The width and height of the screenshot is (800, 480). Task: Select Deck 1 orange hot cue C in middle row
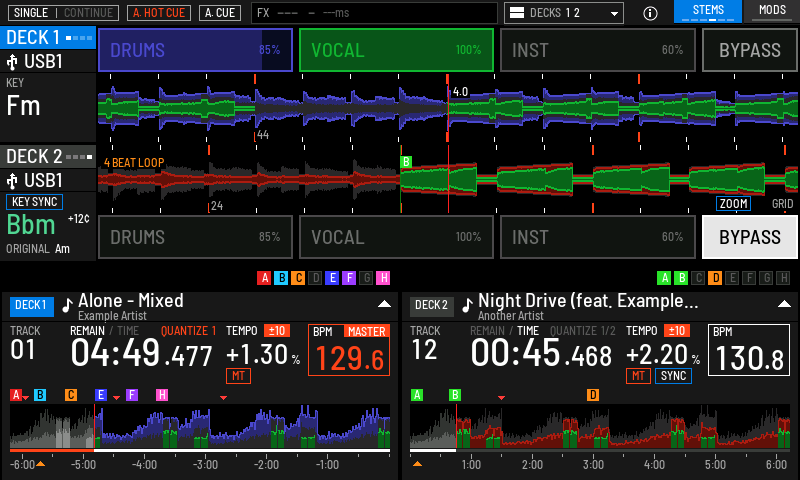298,278
